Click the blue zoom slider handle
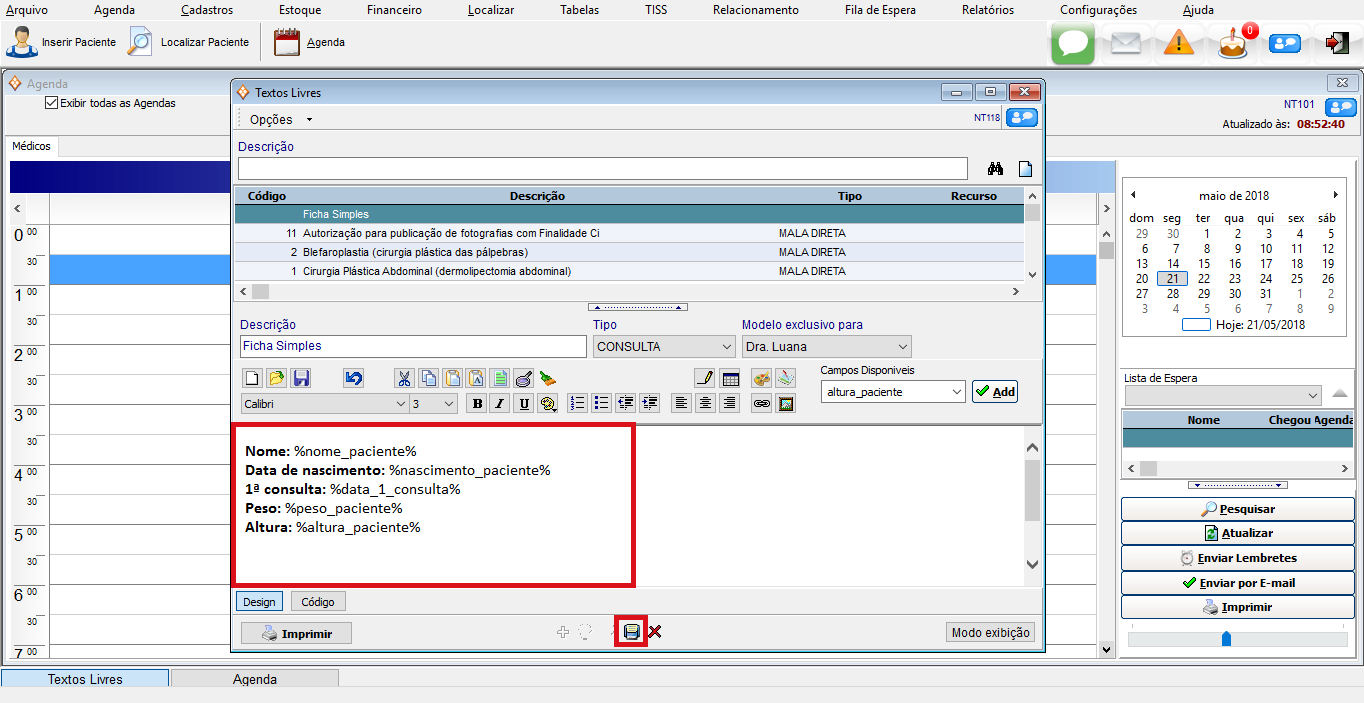This screenshot has width=1364, height=703. (x=1226, y=638)
